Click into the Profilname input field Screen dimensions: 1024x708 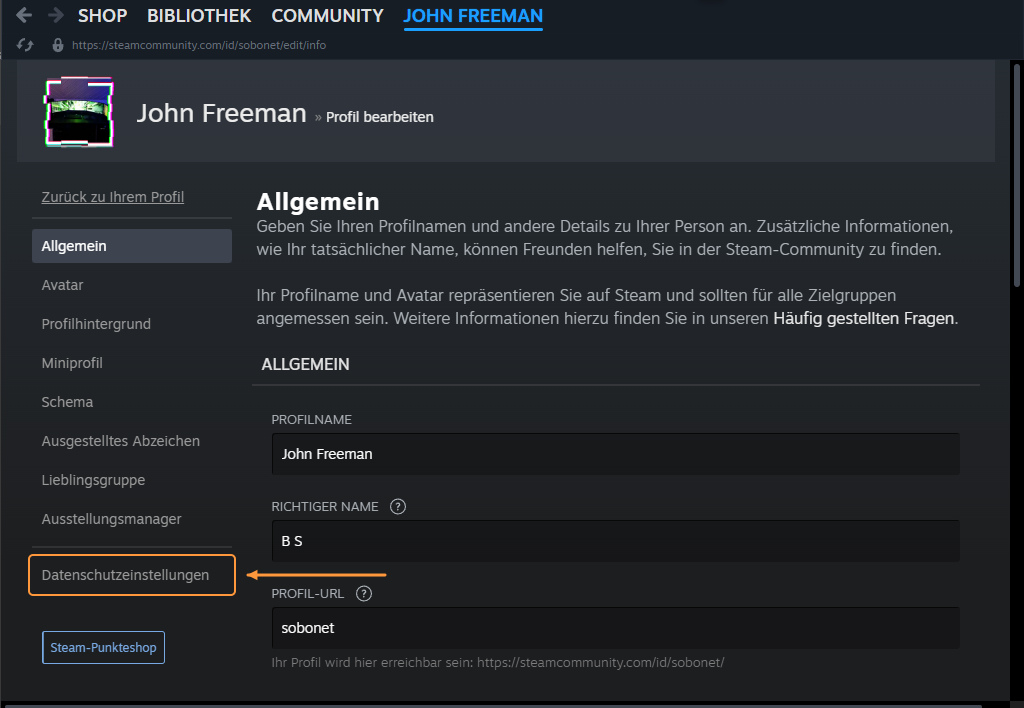[x=615, y=454]
